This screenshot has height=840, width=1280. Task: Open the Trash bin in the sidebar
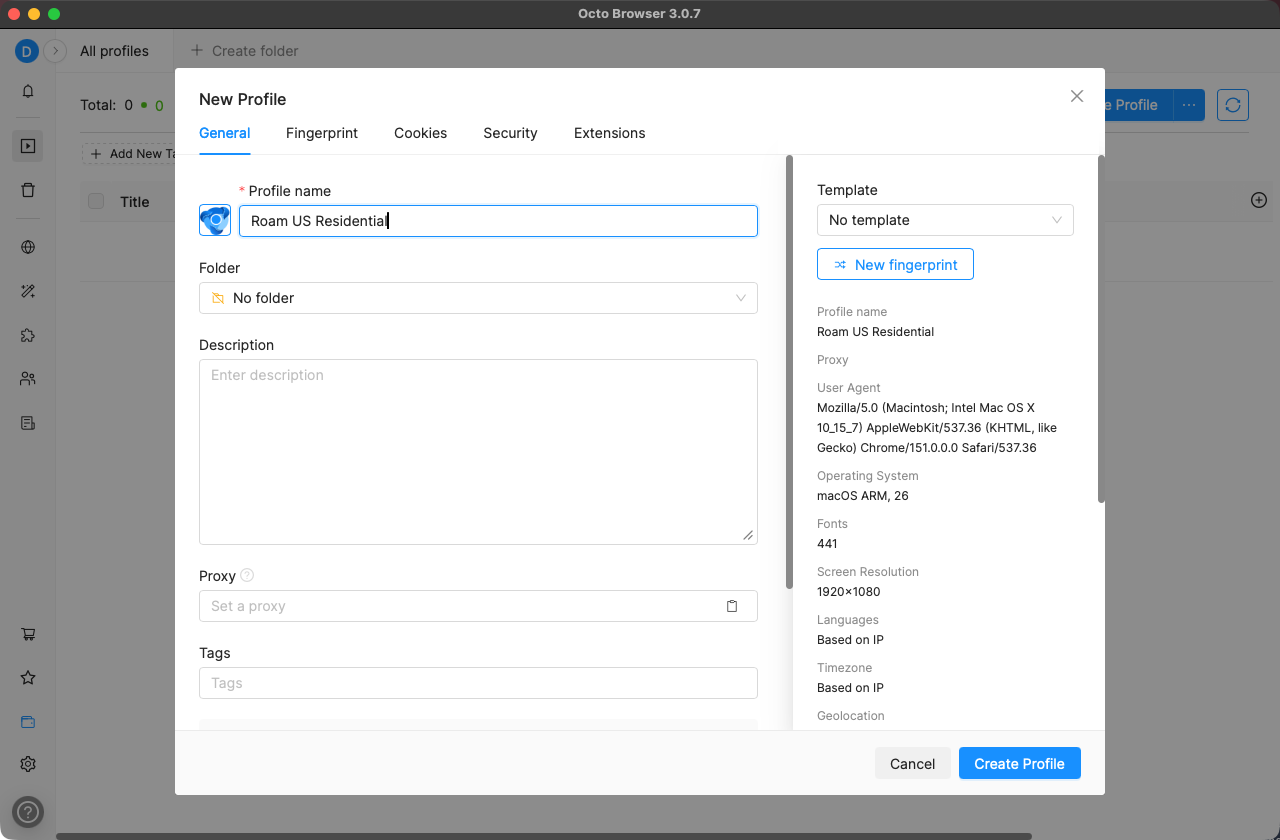click(x=28, y=190)
